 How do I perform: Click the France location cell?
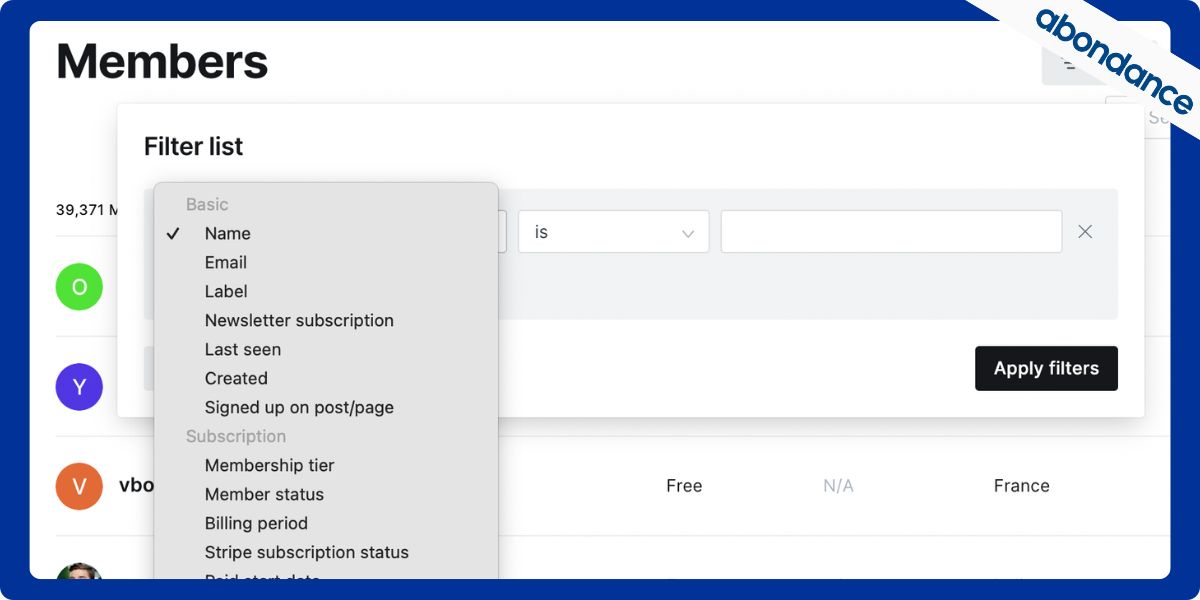pyautogui.click(x=1021, y=486)
